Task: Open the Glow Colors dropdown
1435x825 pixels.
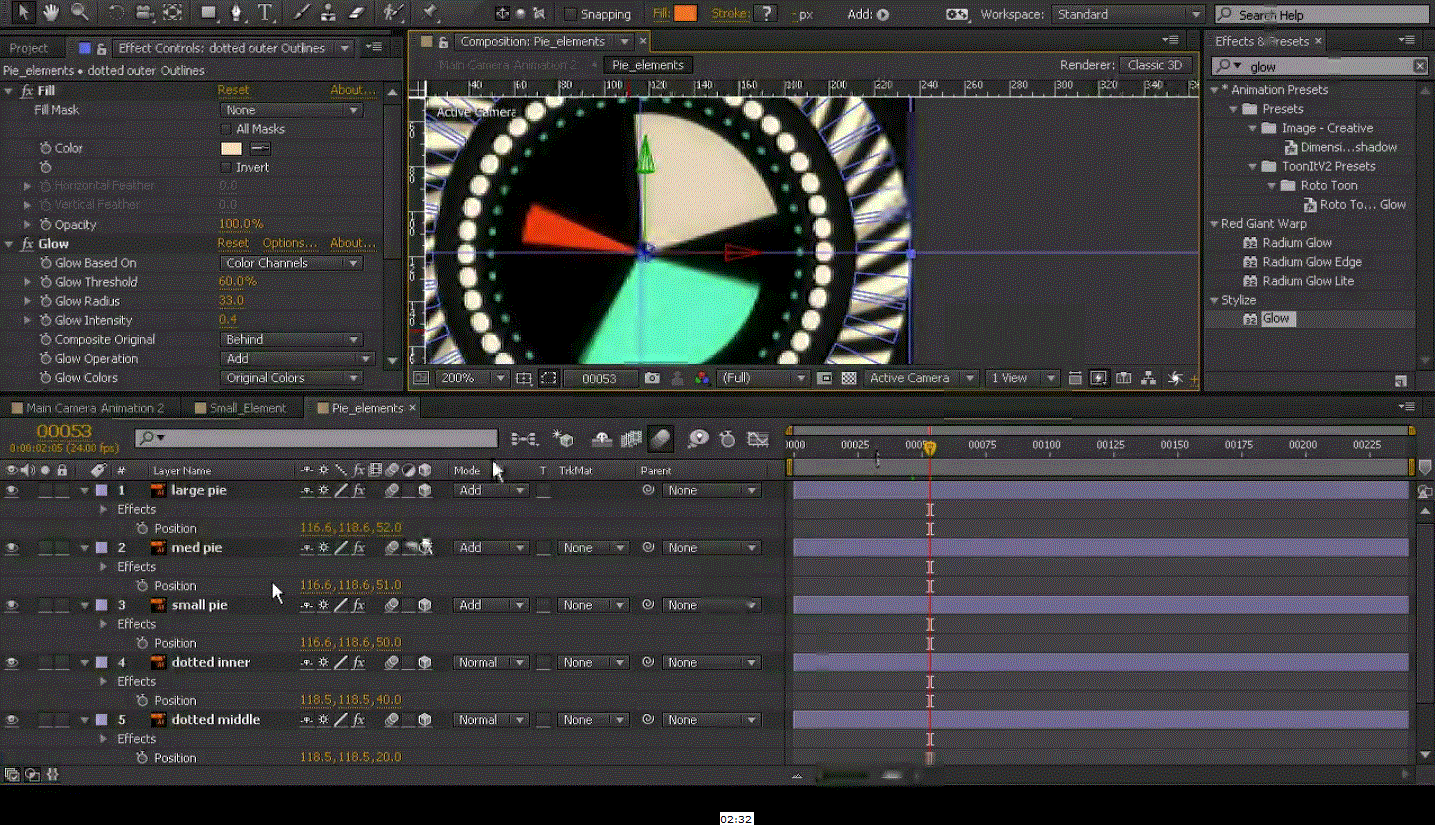Action: (x=291, y=378)
